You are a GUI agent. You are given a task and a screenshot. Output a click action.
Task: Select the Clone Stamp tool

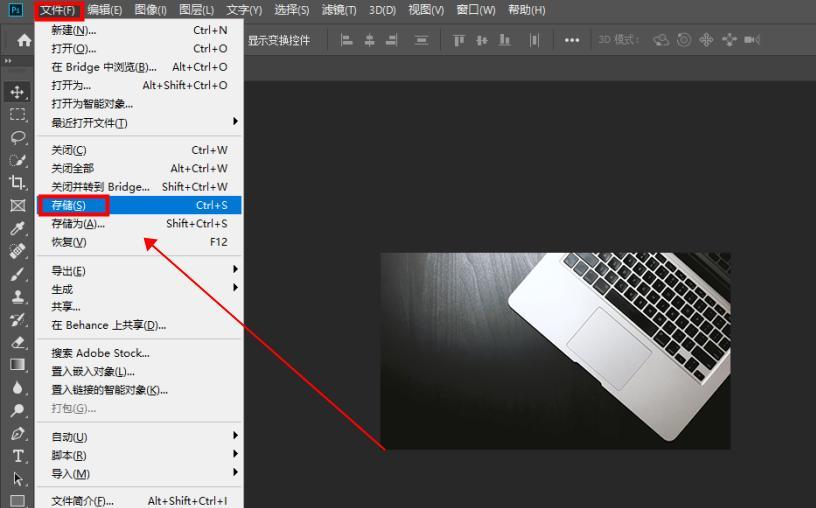pos(17,297)
